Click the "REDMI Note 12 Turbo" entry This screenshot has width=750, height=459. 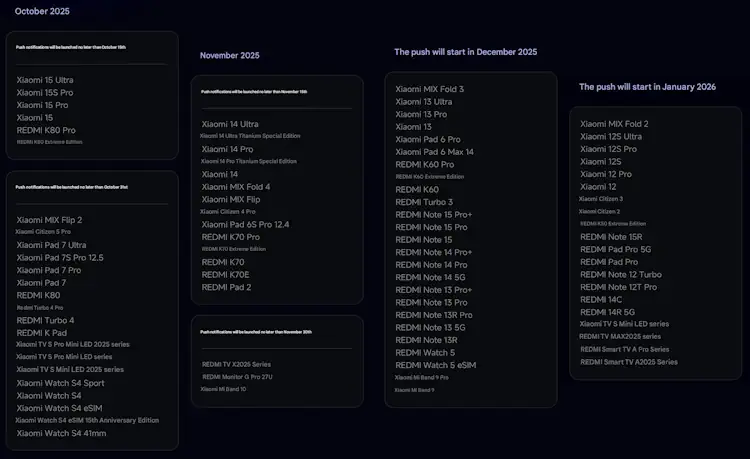[621, 274]
